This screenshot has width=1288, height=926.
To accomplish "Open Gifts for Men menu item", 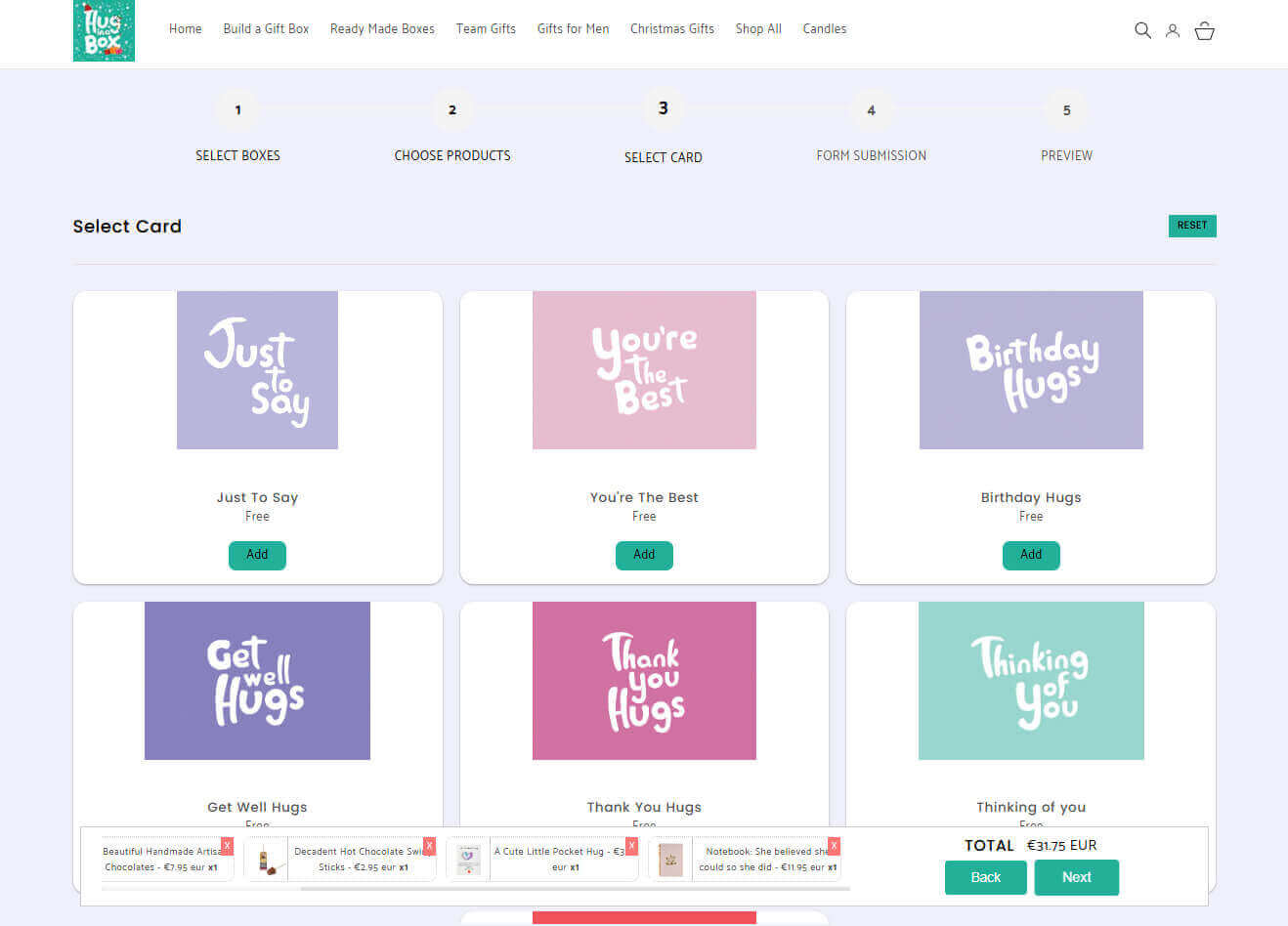I will pos(573,29).
